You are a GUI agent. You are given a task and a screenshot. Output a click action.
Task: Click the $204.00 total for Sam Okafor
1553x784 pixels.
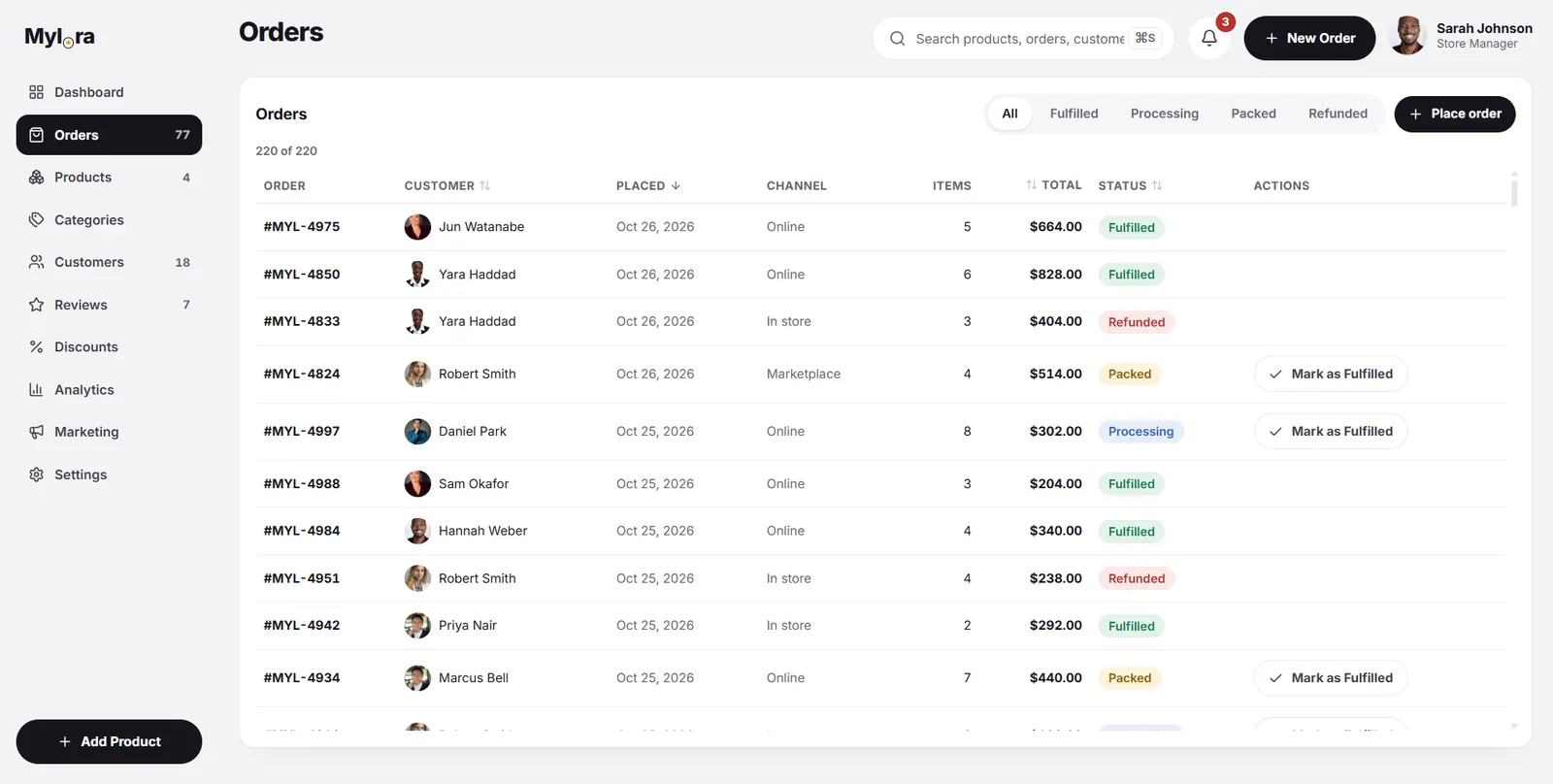(x=1055, y=483)
